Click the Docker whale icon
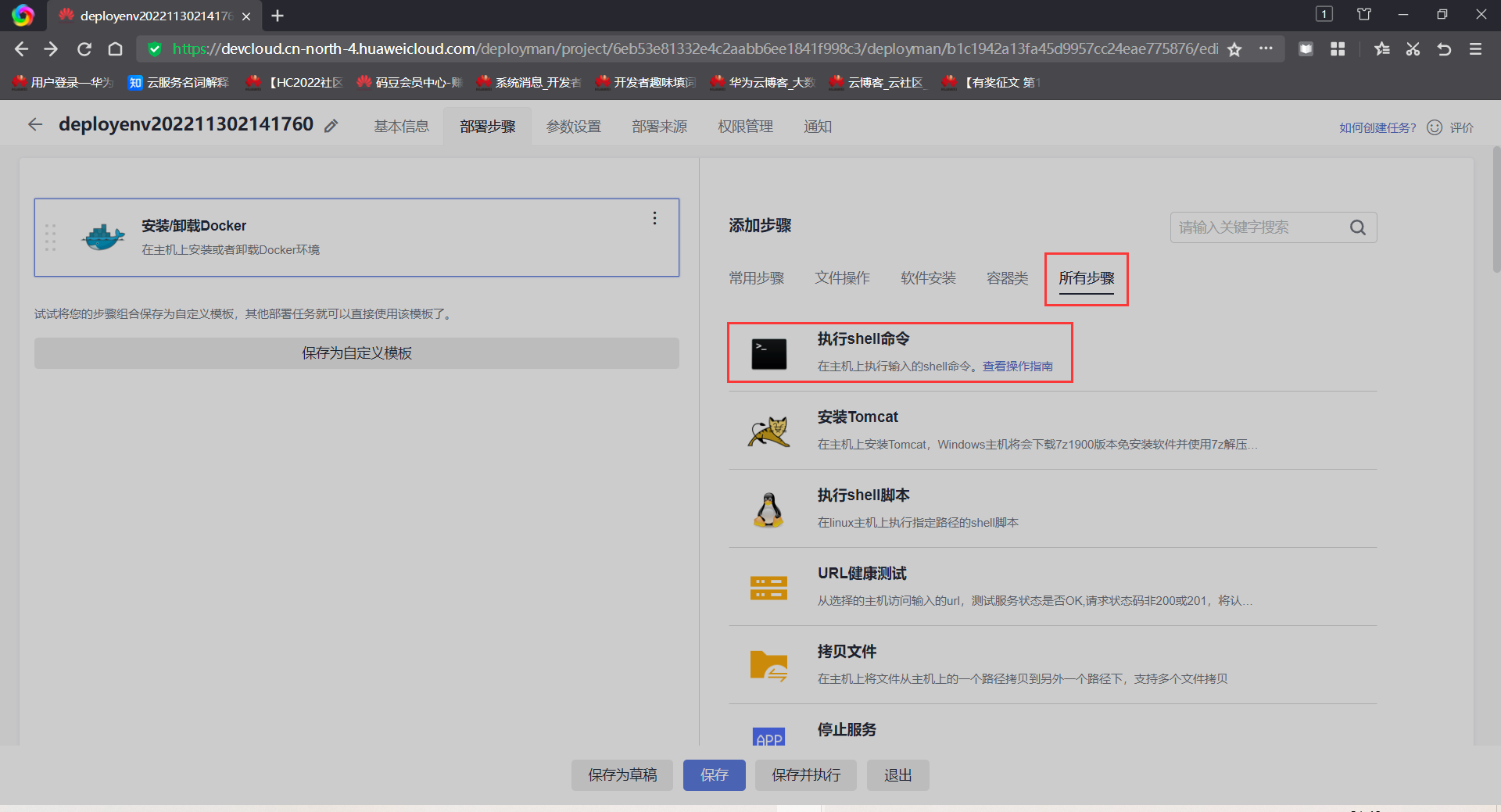The width and height of the screenshot is (1501, 812). point(103,237)
